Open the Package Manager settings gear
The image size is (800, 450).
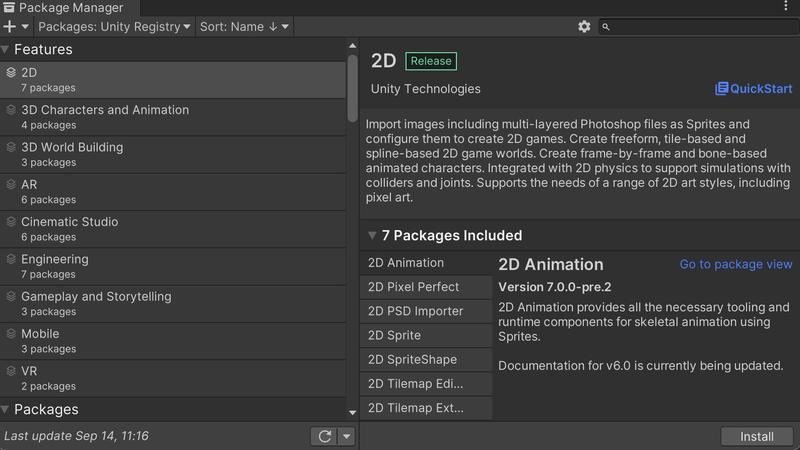[x=584, y=27]
